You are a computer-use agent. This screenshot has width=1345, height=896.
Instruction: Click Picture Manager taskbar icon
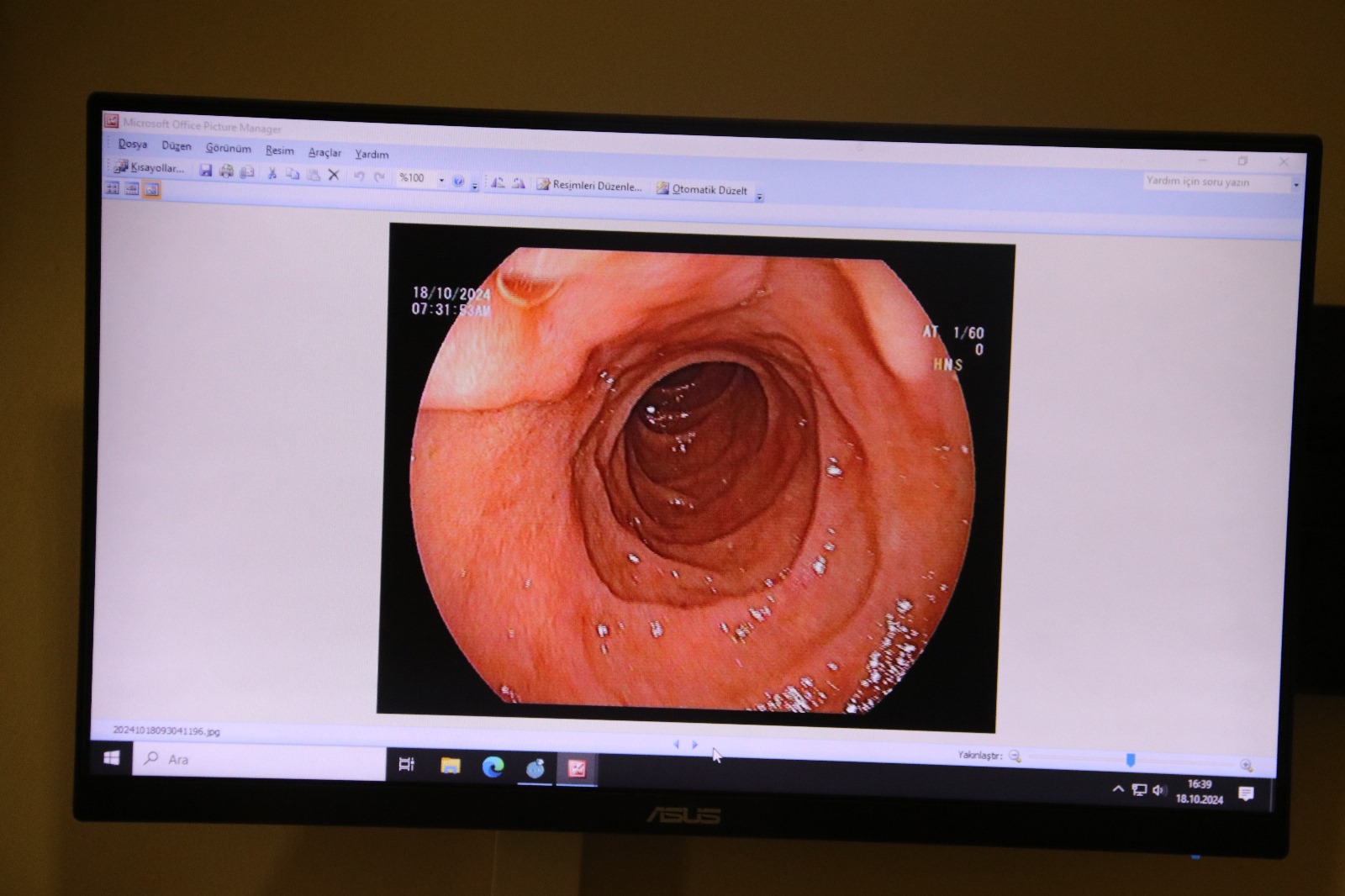[x=577, y=769]
